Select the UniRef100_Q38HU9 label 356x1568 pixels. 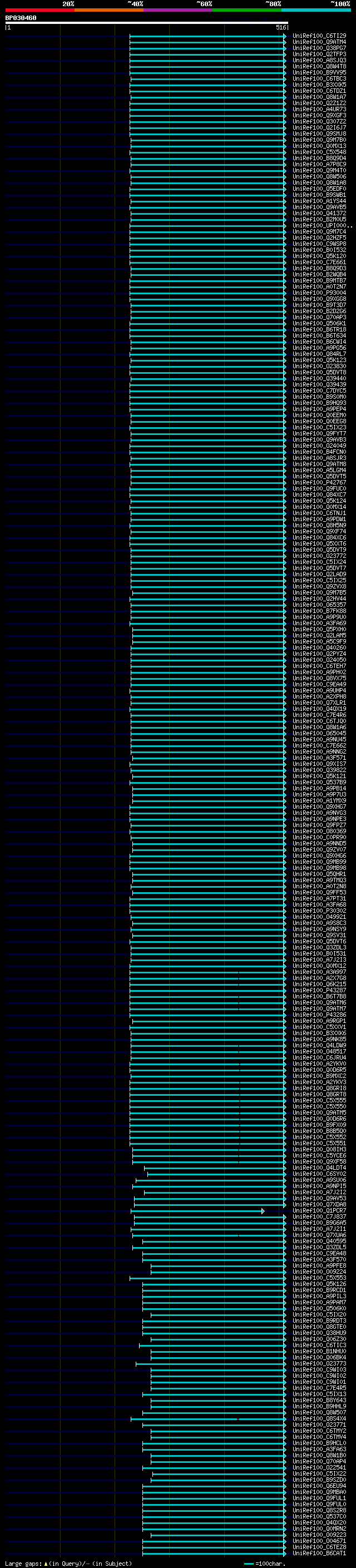pos(319,1332)
